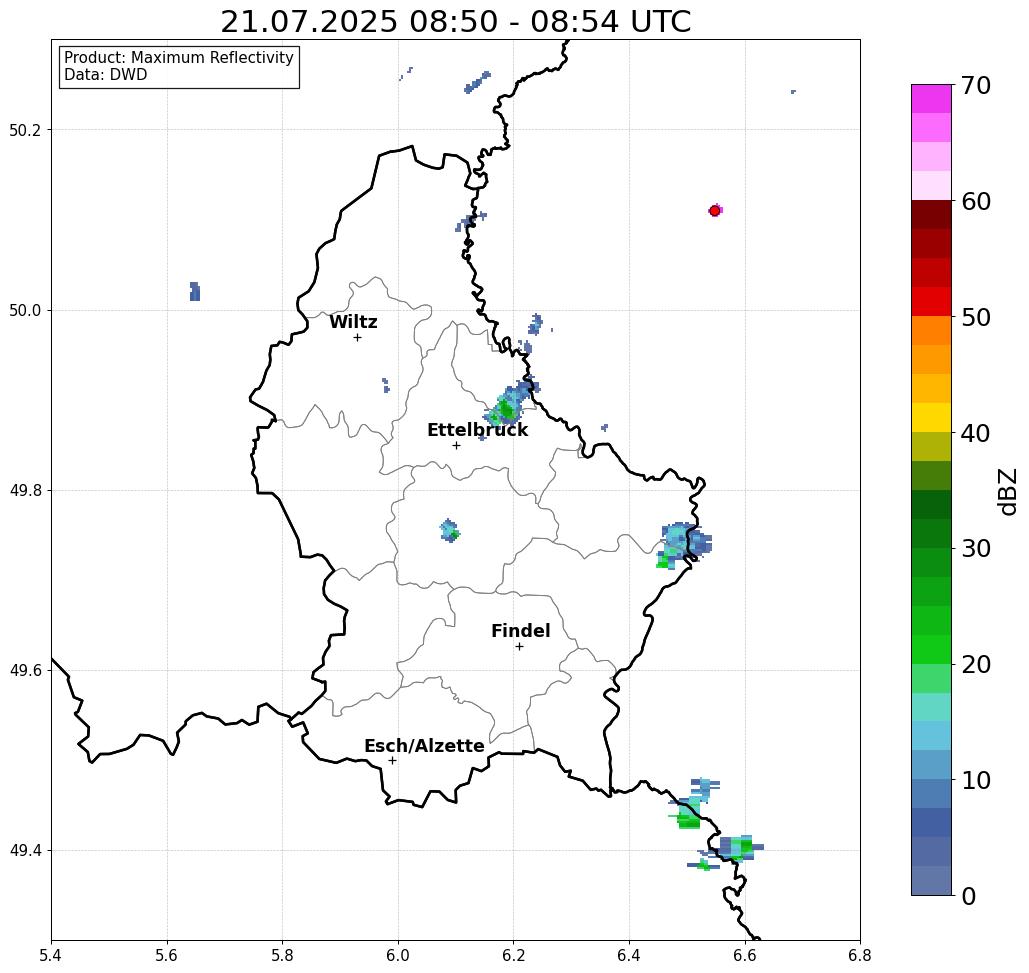
Task: Click the 'Product: Maximum Reflectivity' label
Action: (x=178, y=58)
